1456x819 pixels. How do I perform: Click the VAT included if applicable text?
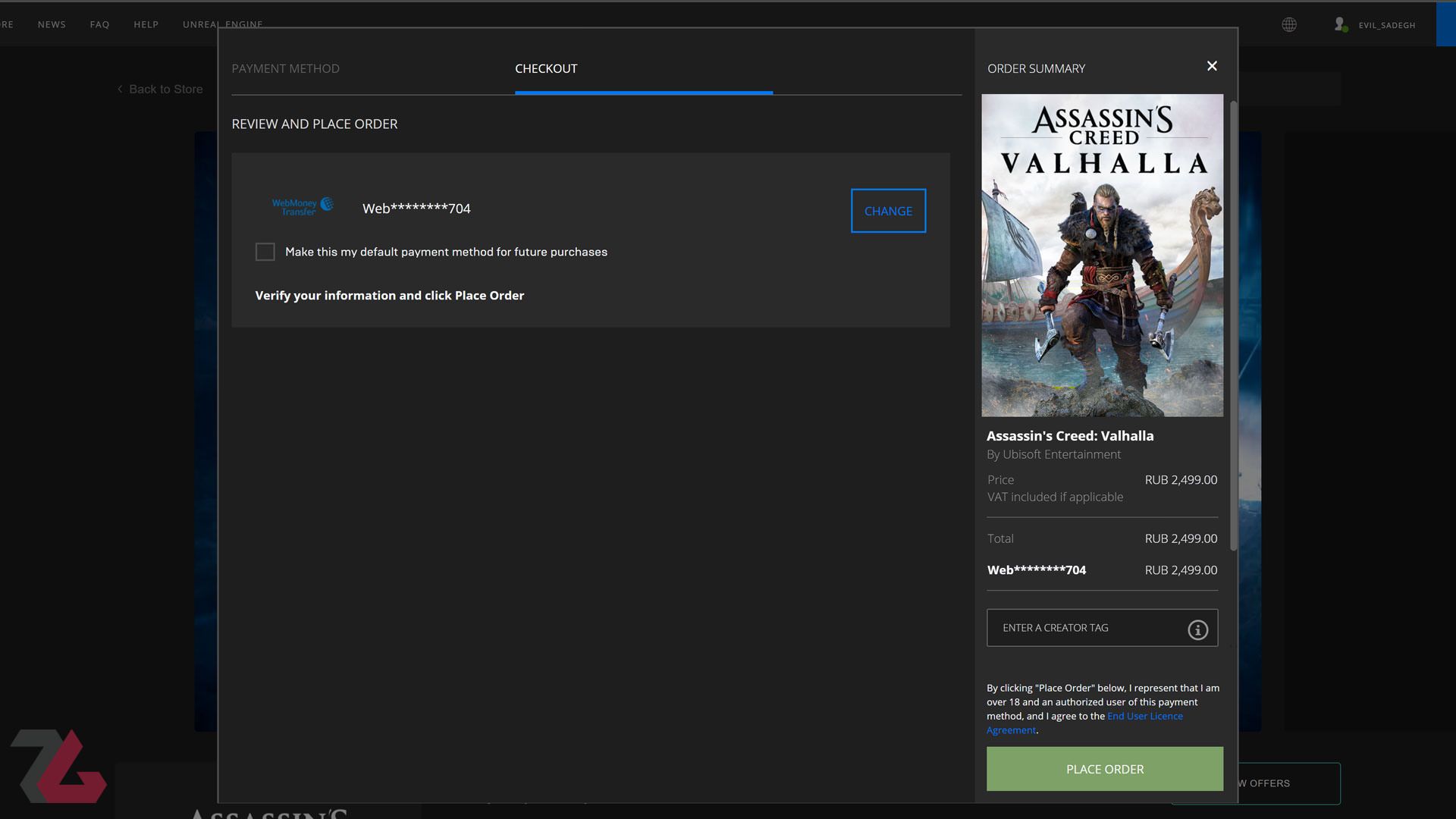(1055, 497)
